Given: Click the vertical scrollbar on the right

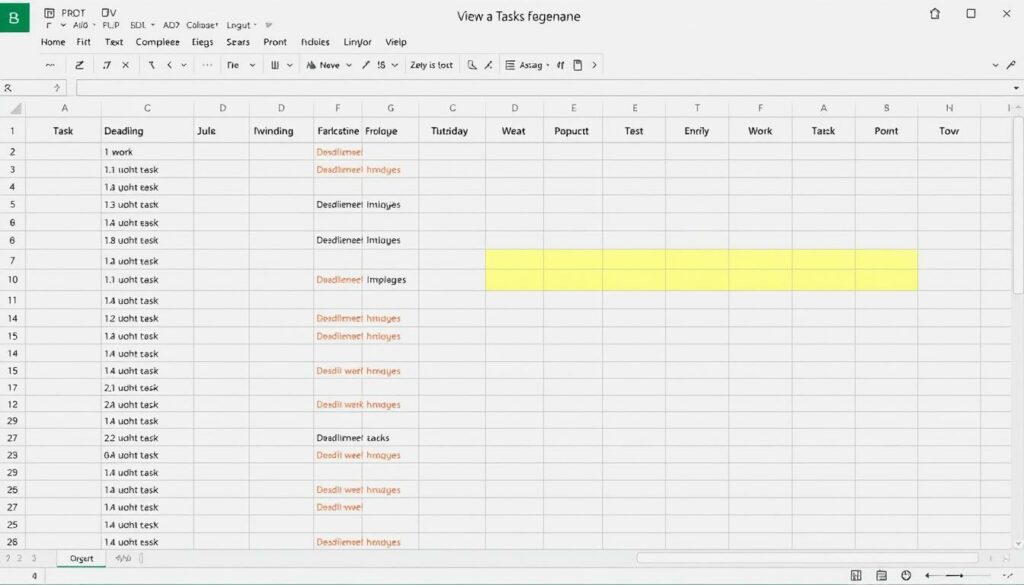Looking at the screenshot, I should [1017, 206].
